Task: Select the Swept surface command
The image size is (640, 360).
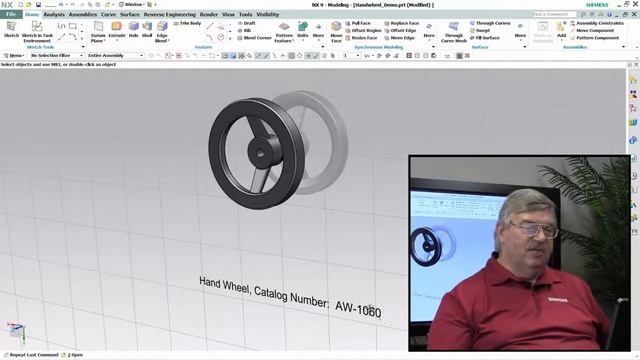Action: tap(480, 31)
